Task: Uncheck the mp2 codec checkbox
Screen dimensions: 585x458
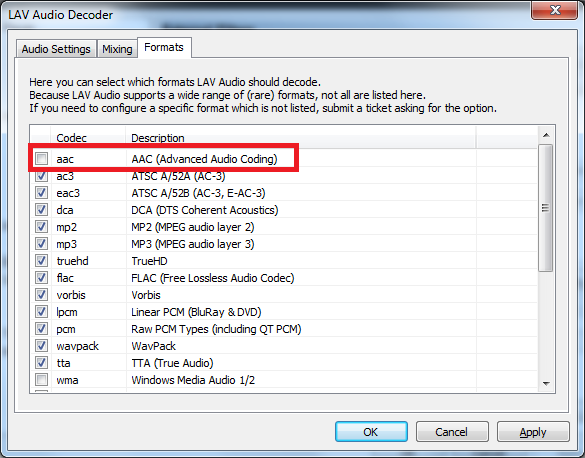Action: pyautogui.click(x=41, y=227)
